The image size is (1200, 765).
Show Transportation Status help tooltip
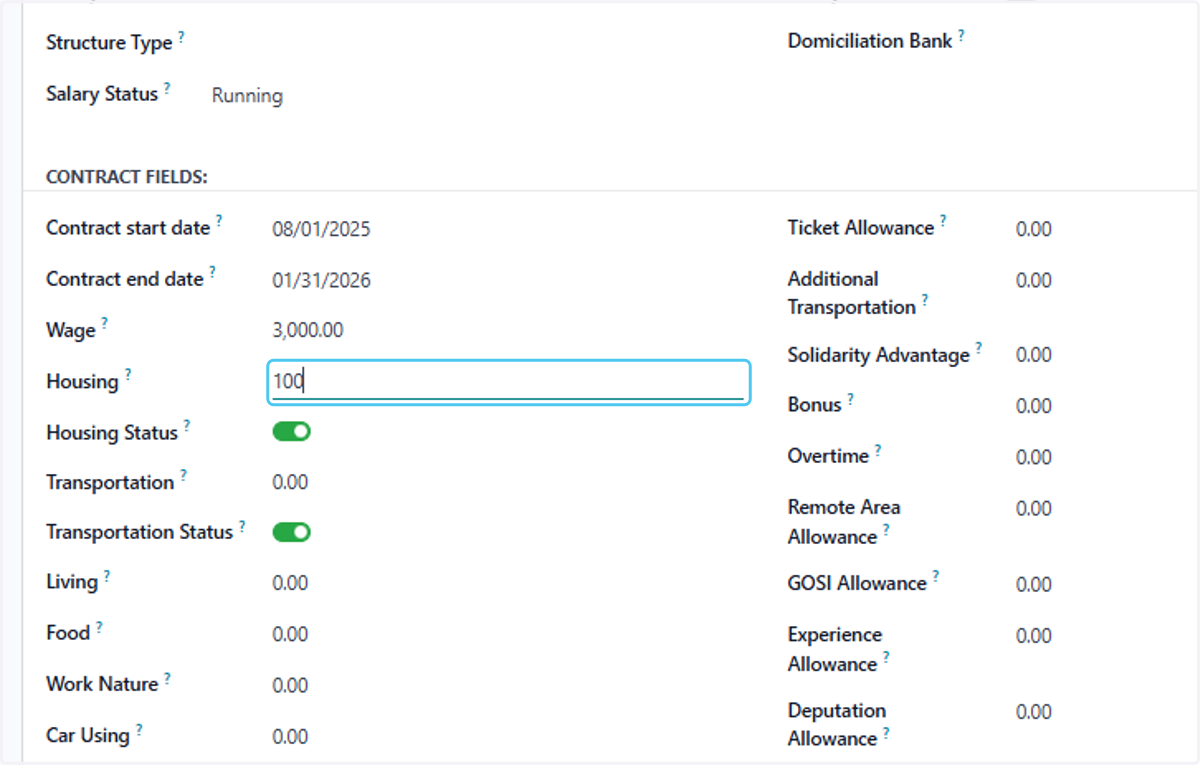click(242, 526)
